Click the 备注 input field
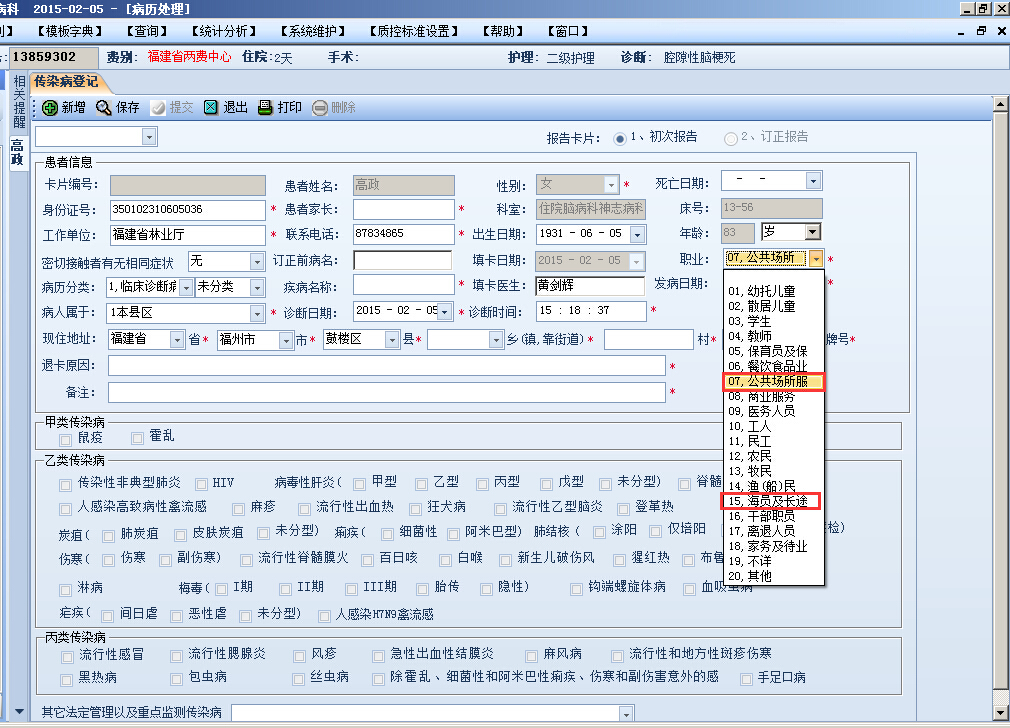Image resolution: width=1010 pixels, height=728 pixels. [x=386, y=392]
